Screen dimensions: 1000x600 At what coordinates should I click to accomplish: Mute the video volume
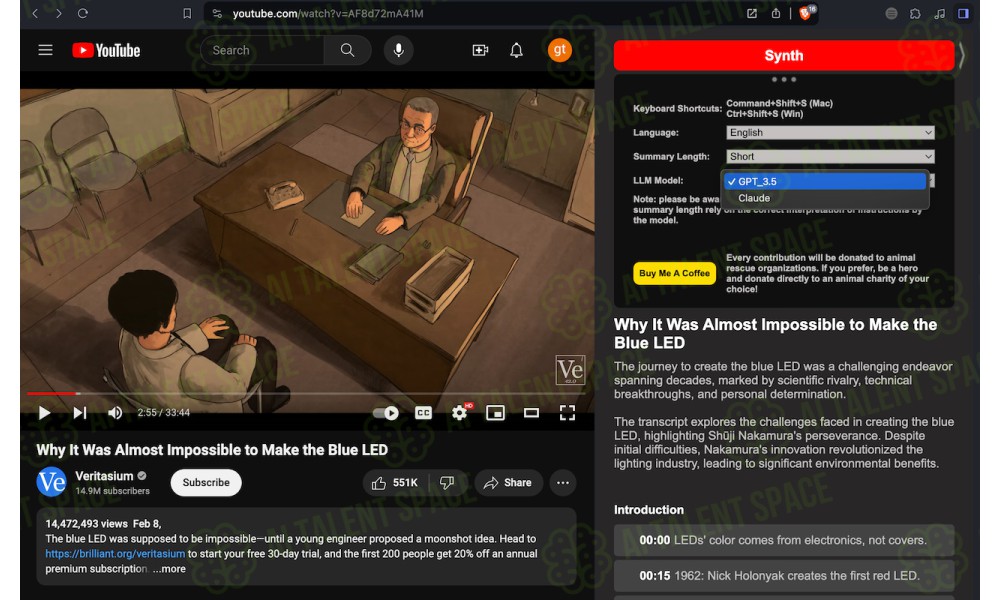115,413
